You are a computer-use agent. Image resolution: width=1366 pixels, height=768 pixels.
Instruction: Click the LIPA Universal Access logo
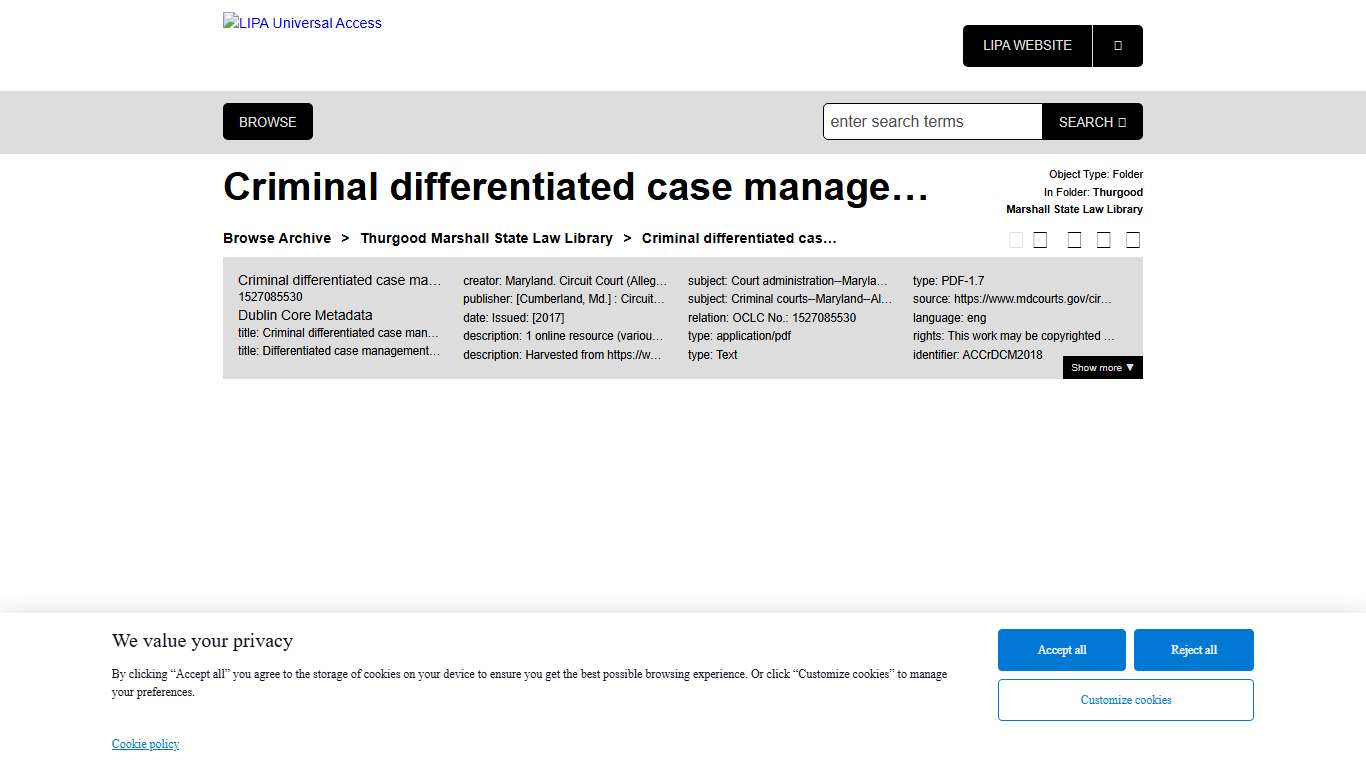pos(301,22)
